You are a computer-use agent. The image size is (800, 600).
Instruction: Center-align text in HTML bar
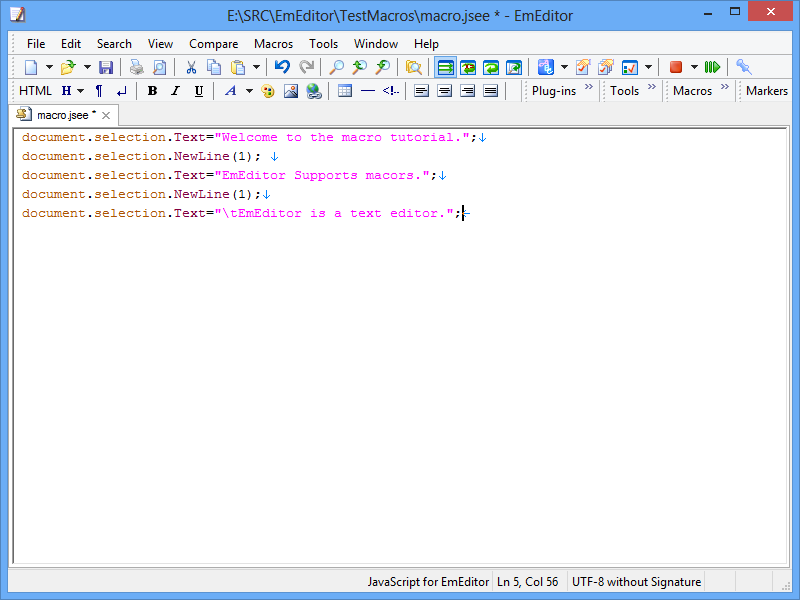point(444,91)
